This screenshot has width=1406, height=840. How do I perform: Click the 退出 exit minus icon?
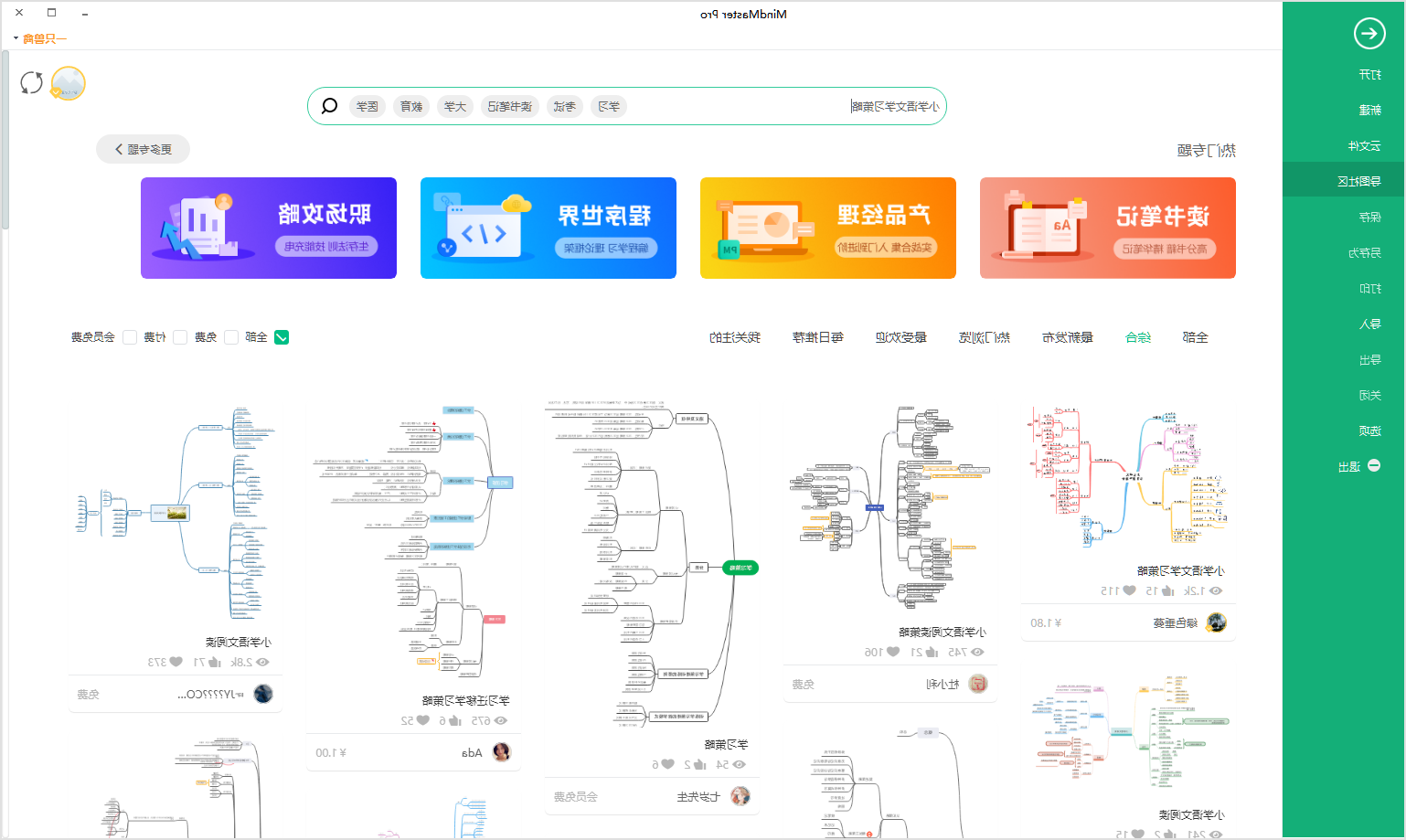coord(1374,466)
